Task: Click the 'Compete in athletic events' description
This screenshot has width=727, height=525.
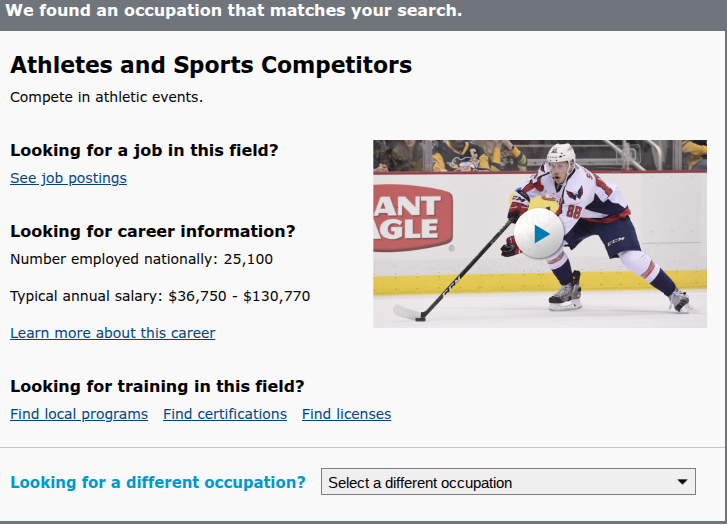Action: 106,97
